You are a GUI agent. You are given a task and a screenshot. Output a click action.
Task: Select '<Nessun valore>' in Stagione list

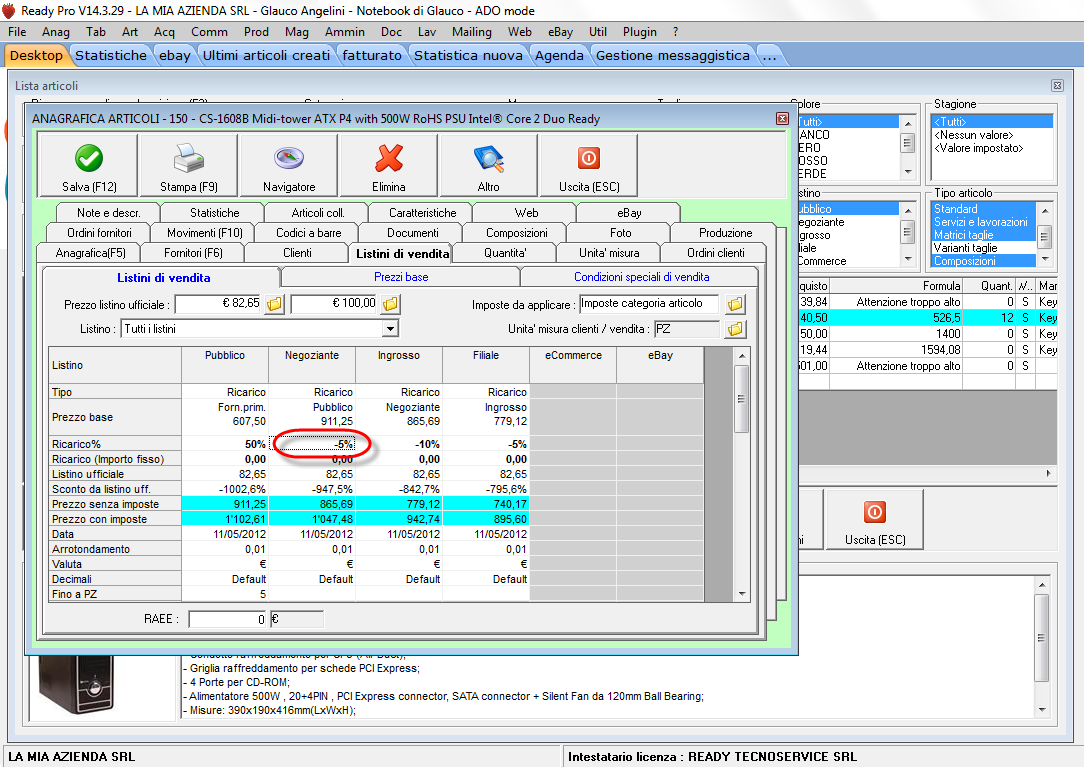pos(972,135)
